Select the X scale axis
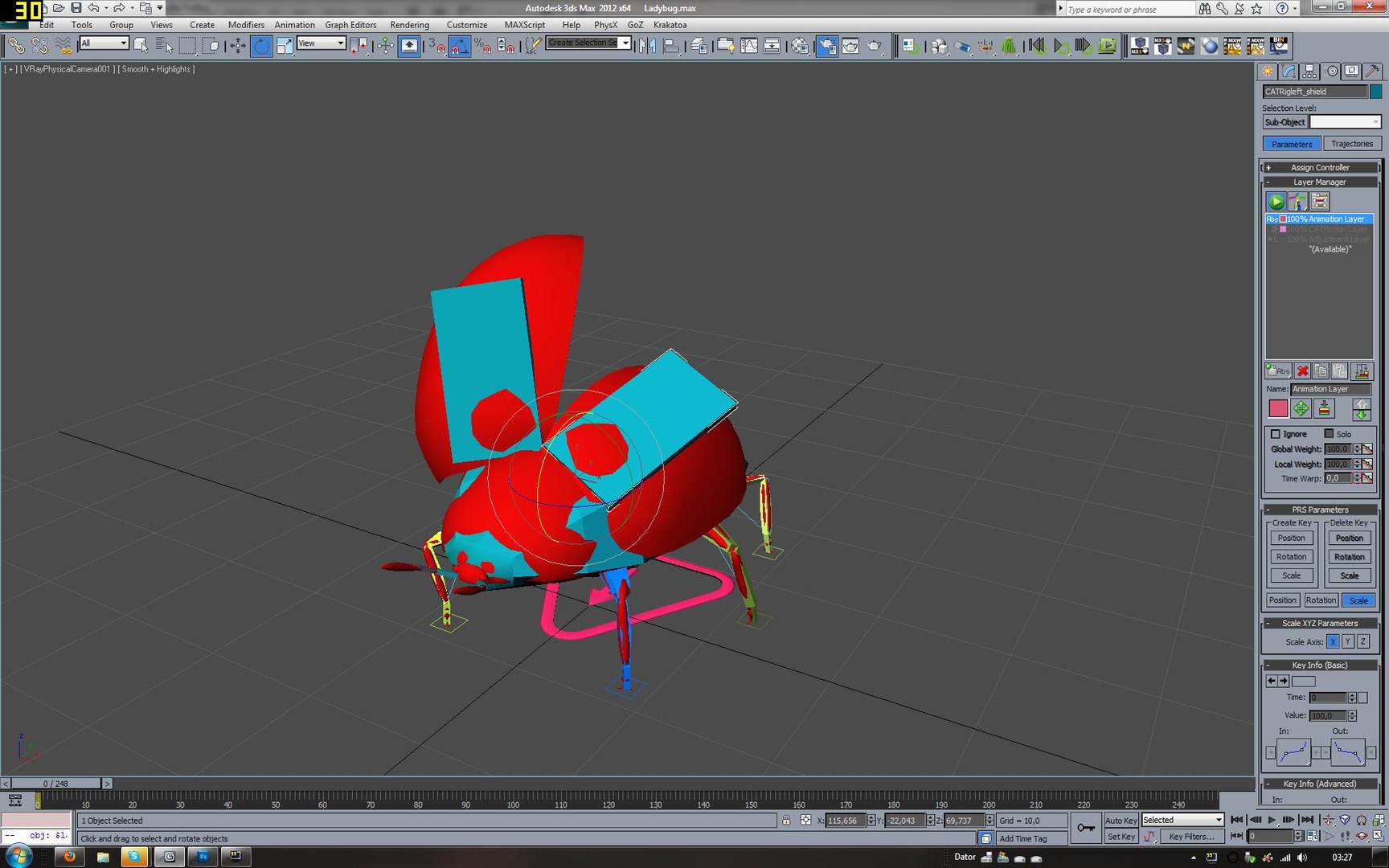The image size is (1389, 868). pos(1333,641)
